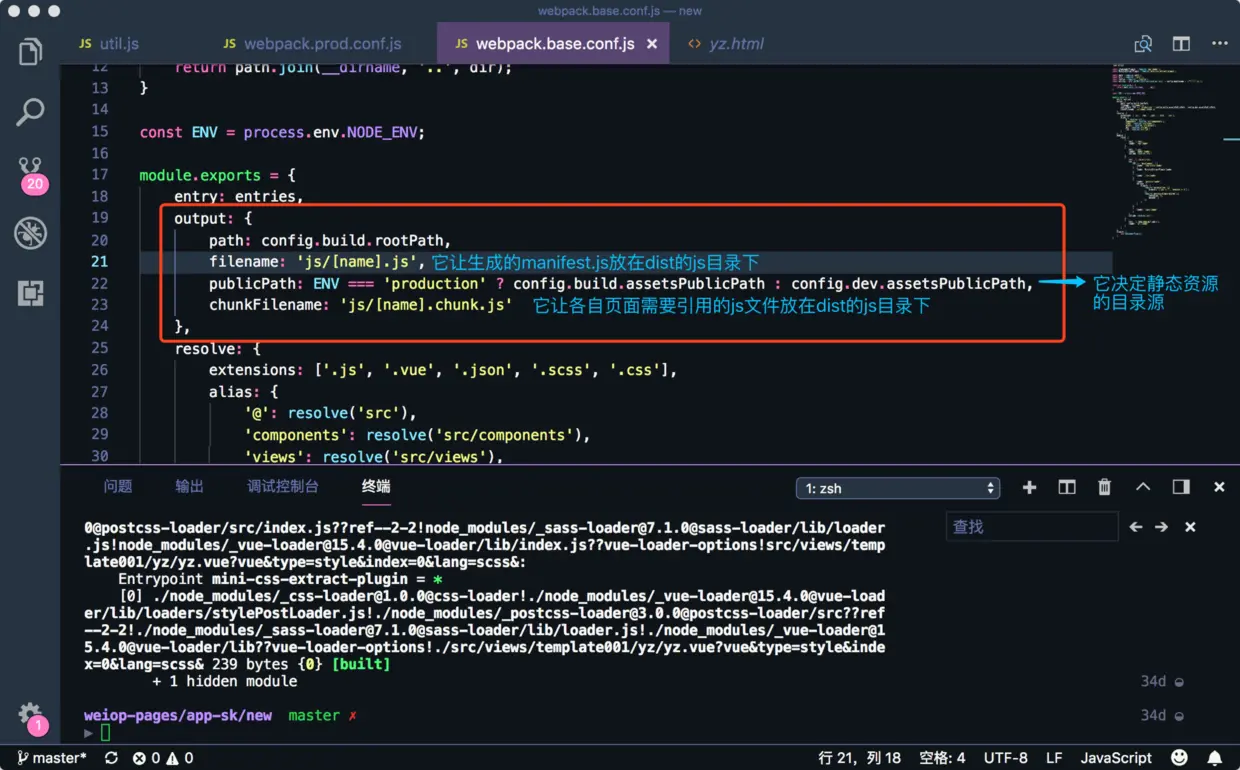Click line number 25 in the gutter
This screenshot has height=770, width=1240.
(99, 348)
